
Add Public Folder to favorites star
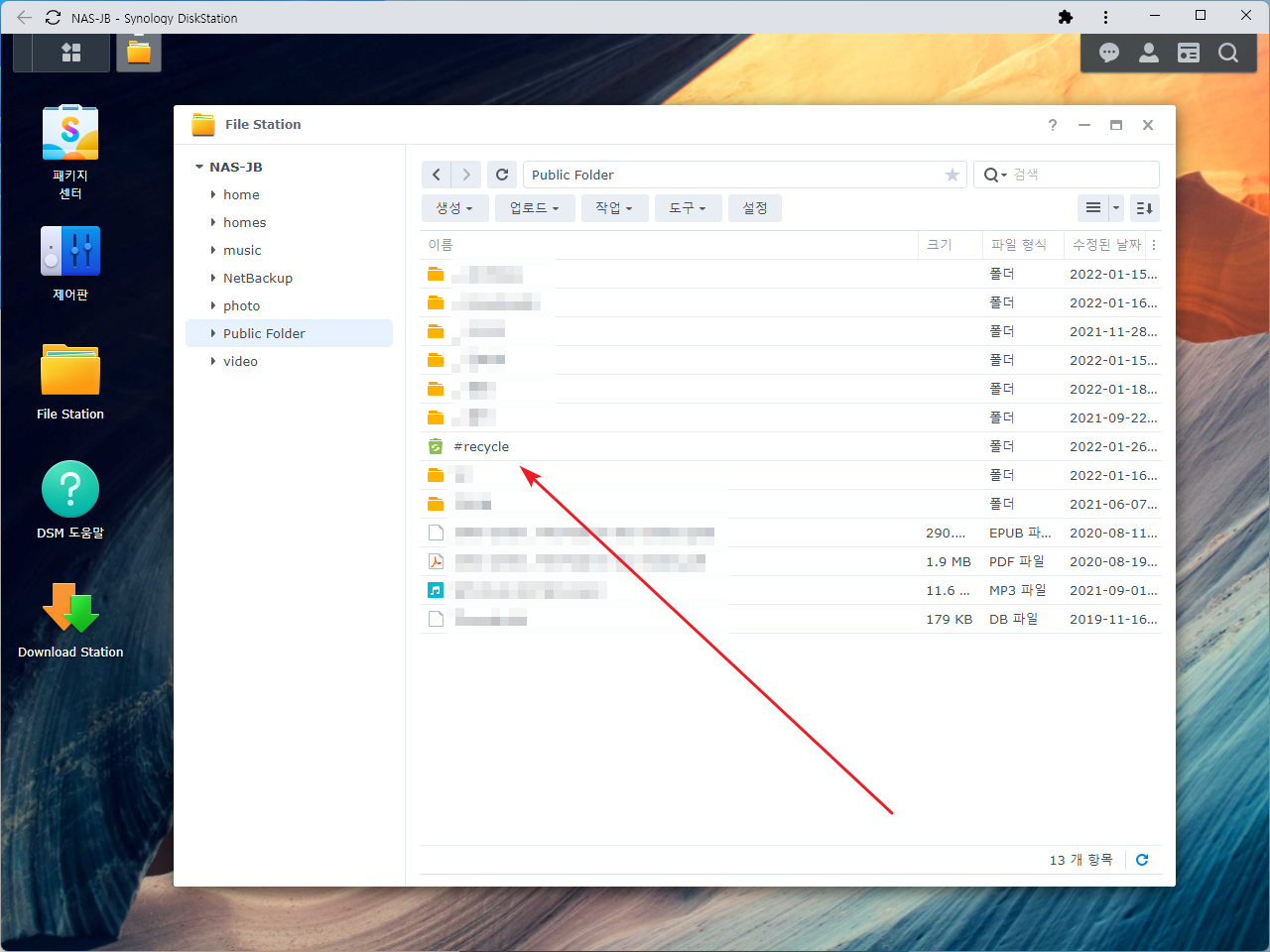[952, 175]
